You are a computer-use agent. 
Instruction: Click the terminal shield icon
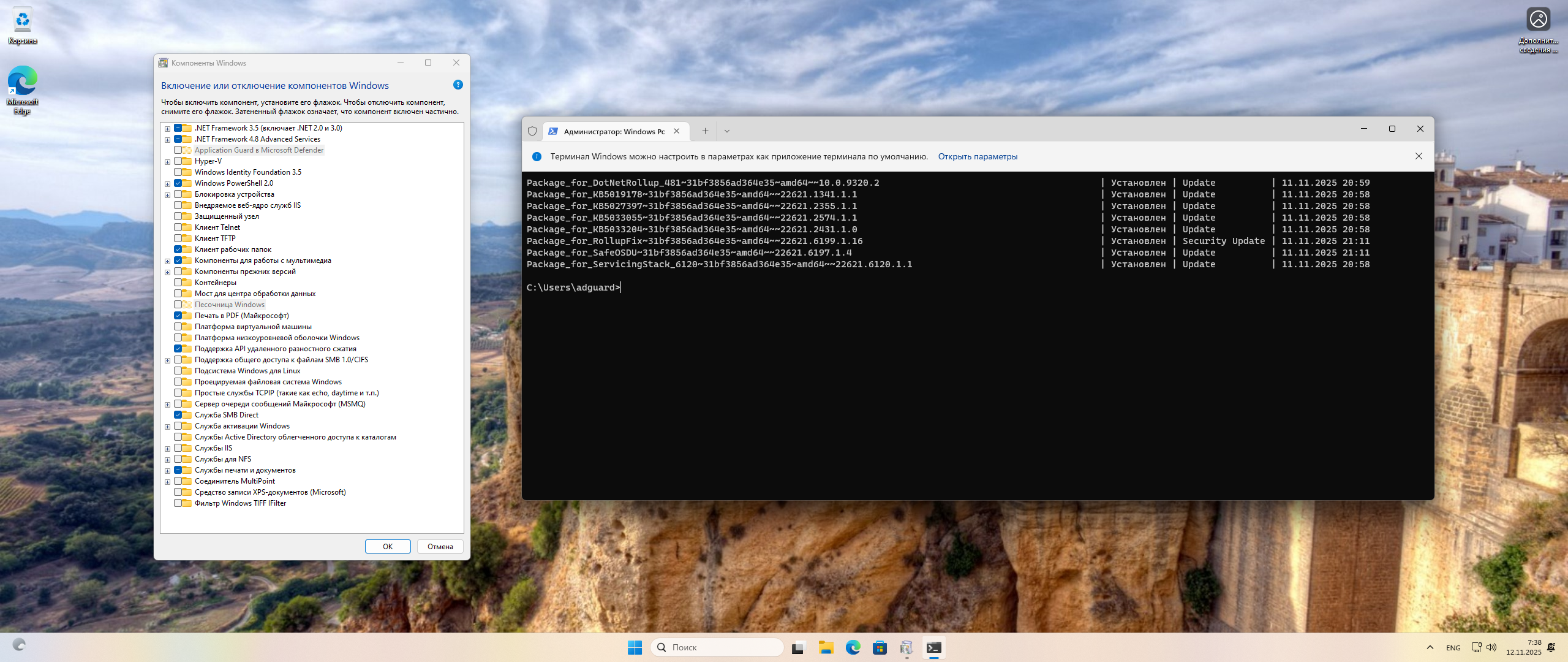pyautogui.click(x=532, y=131)
